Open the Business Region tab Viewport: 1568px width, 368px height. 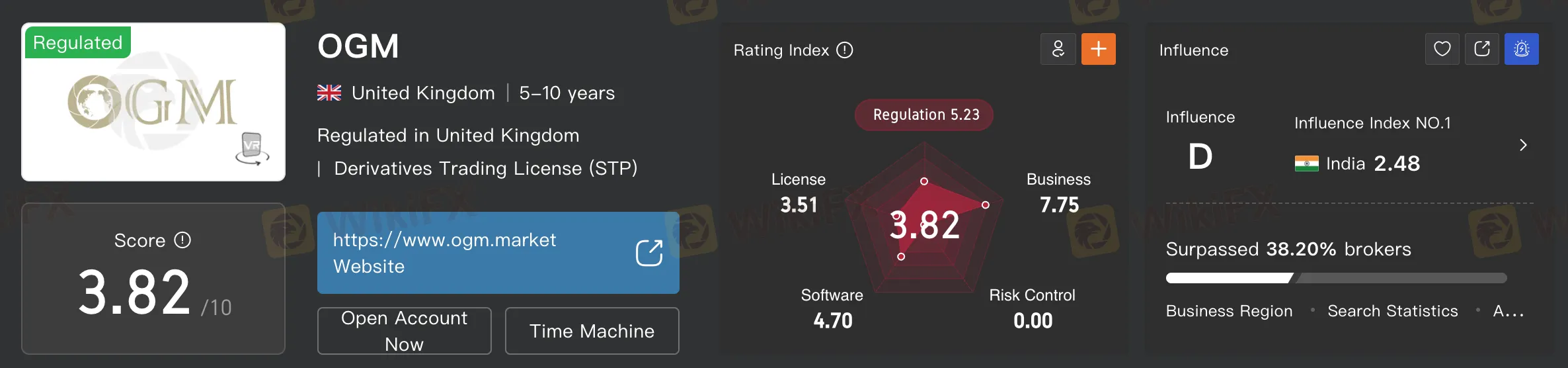1229,311
